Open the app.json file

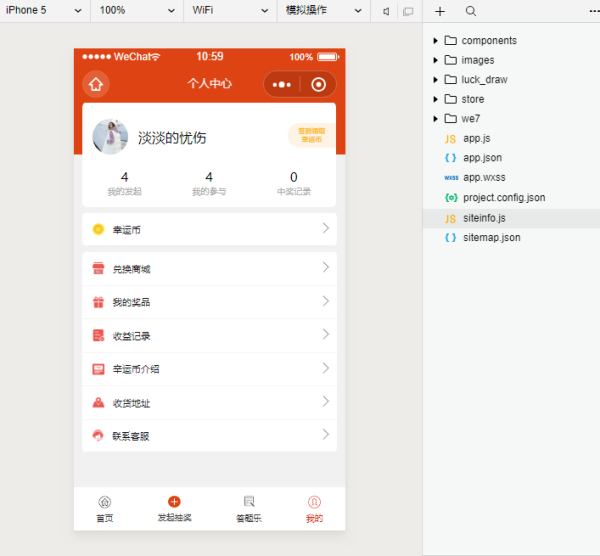click(x=482, y=158)
